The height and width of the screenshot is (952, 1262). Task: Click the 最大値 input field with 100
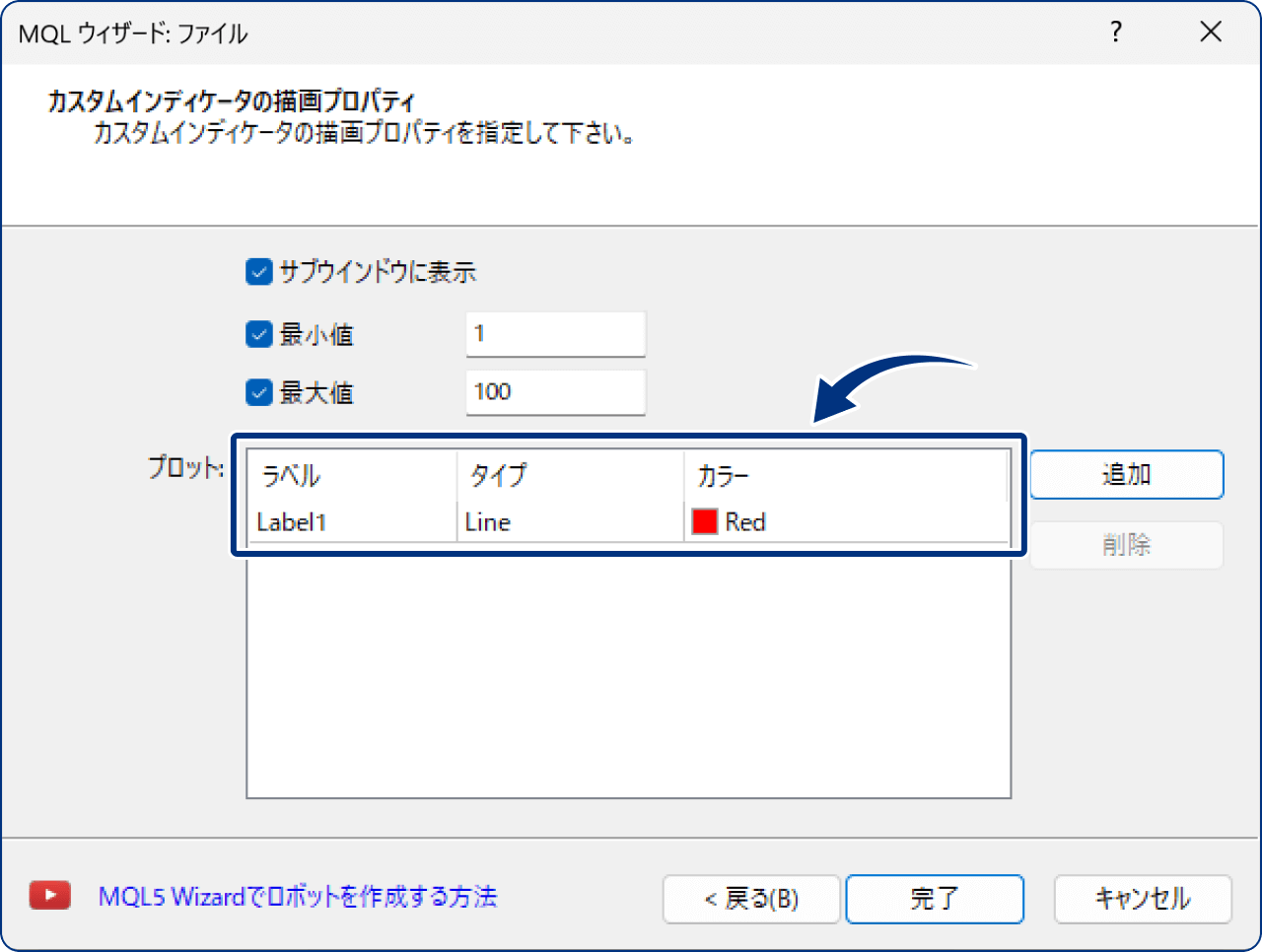[x=556, y=392]
